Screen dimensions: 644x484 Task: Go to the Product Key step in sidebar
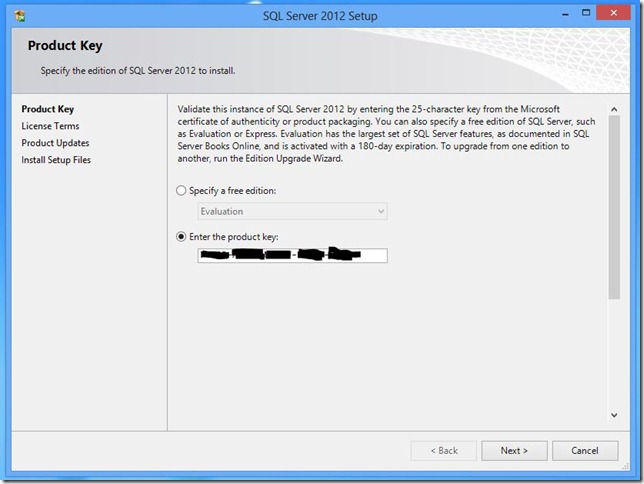pyautogui.click(x=48, y=109)
